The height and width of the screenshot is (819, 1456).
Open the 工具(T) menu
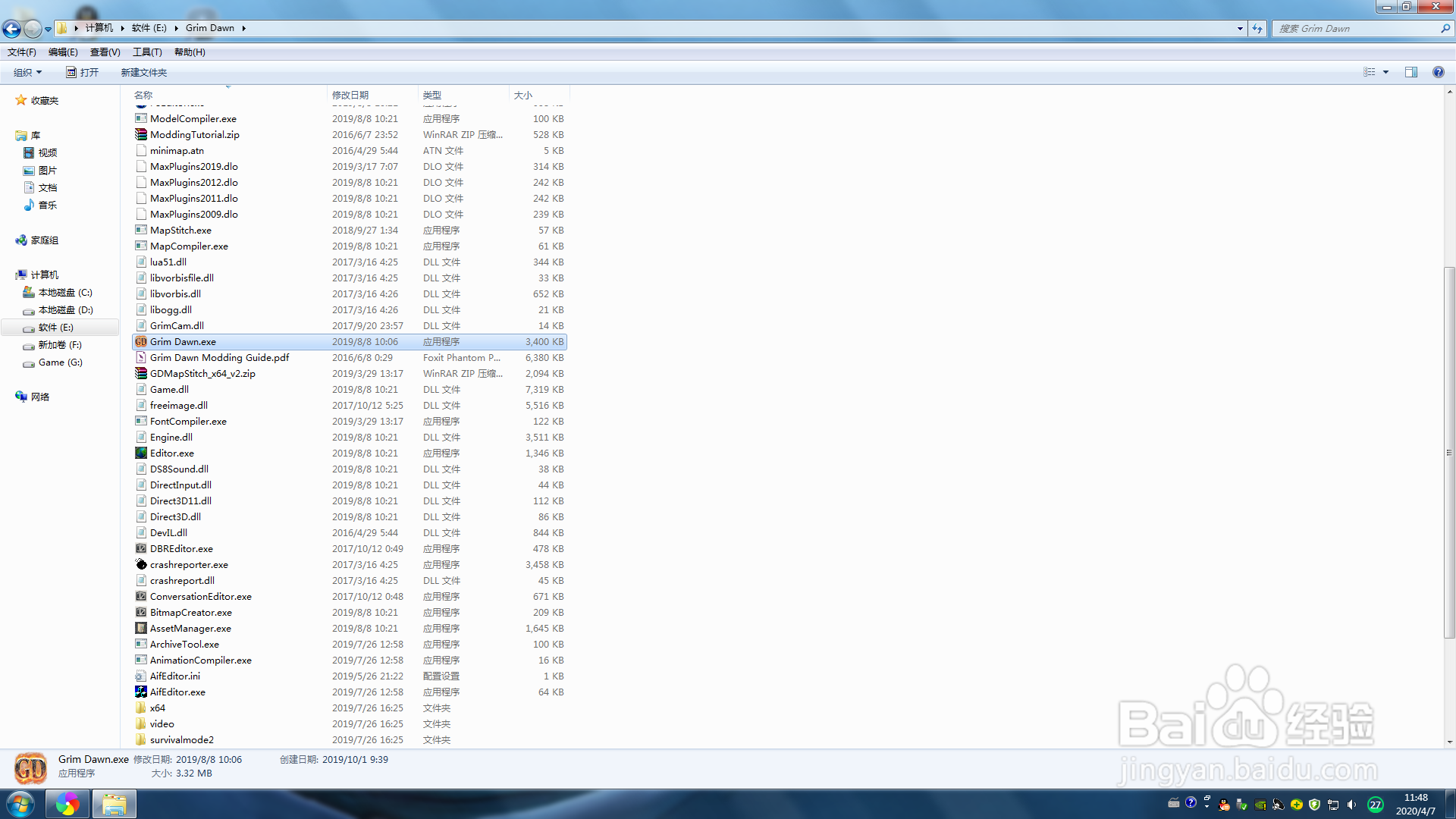[147, 52]
